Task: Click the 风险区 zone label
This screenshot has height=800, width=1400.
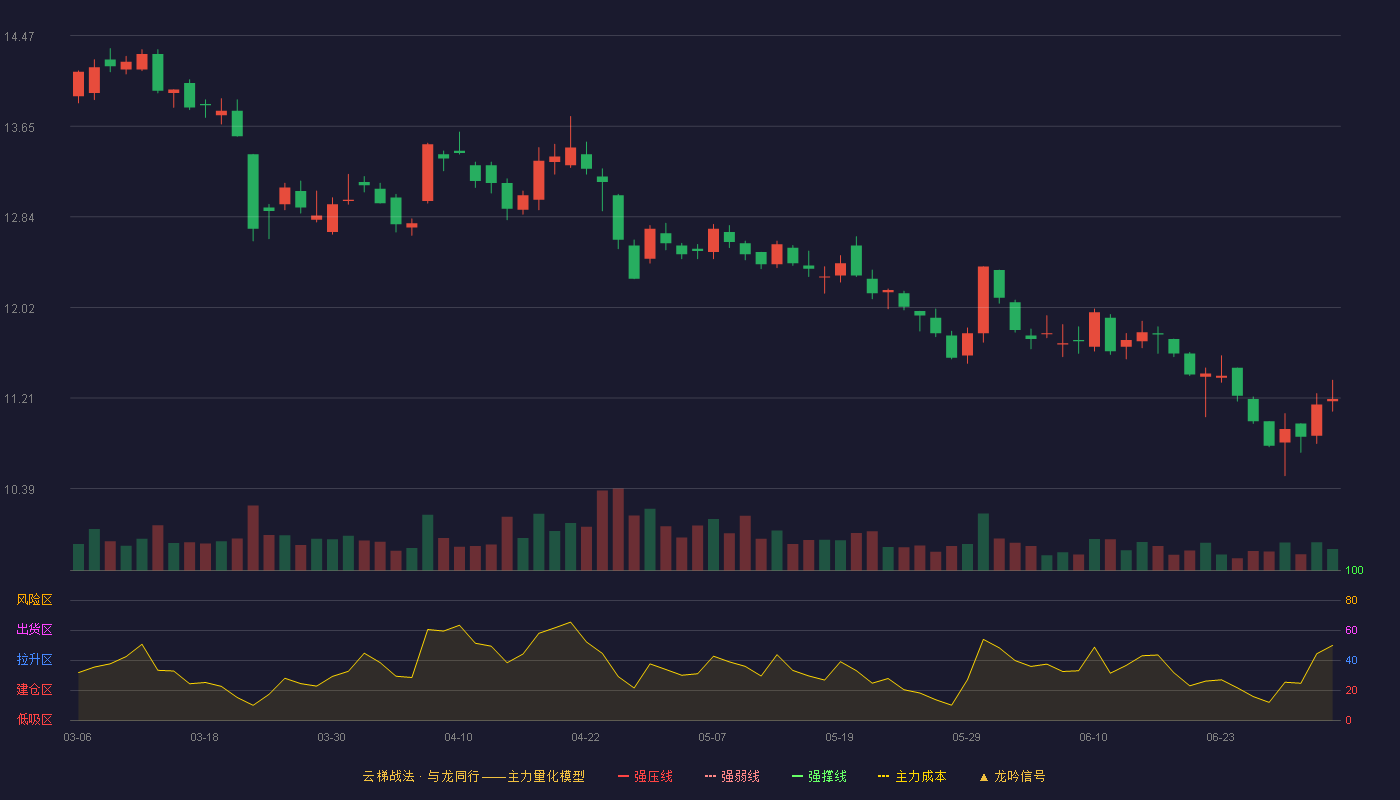Action: point(34,600)
